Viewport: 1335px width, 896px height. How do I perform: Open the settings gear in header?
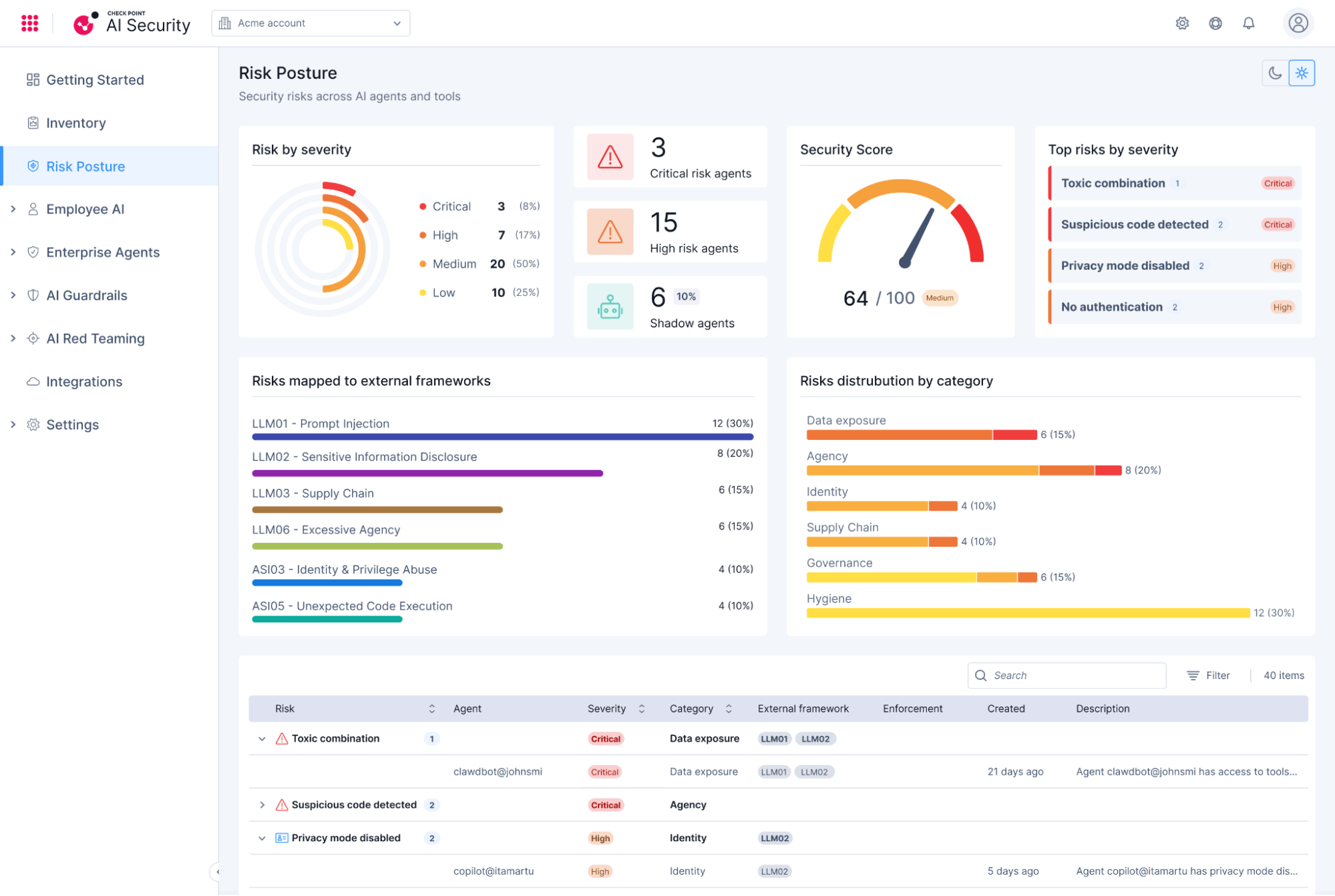1182,23
